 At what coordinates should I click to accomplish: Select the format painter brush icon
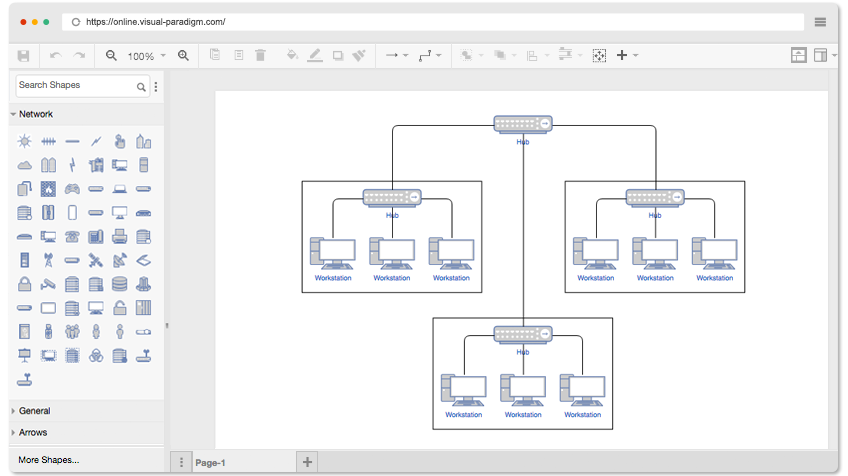359,55
